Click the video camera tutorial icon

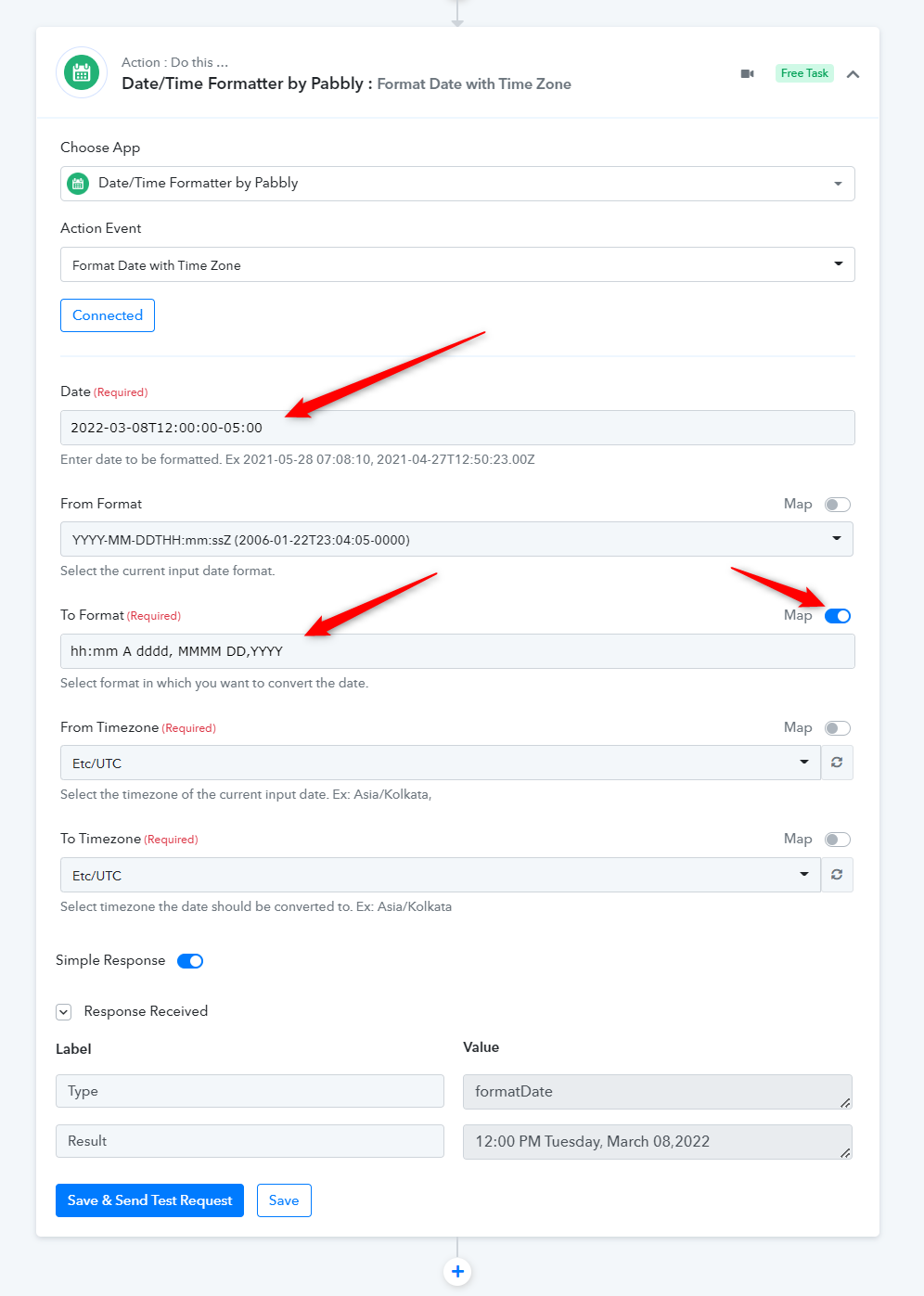747,73
